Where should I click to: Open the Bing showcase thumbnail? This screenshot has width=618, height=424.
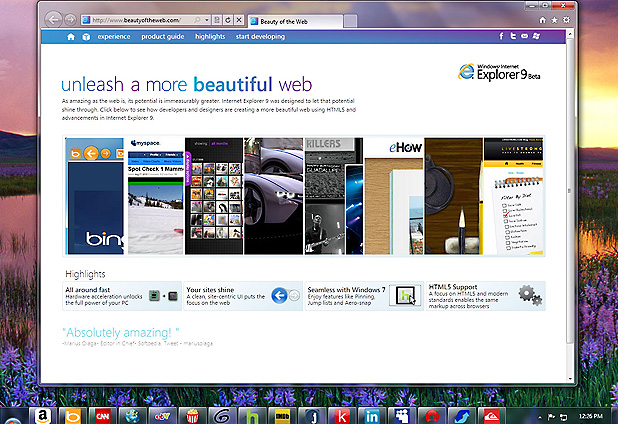click(95, 196)
